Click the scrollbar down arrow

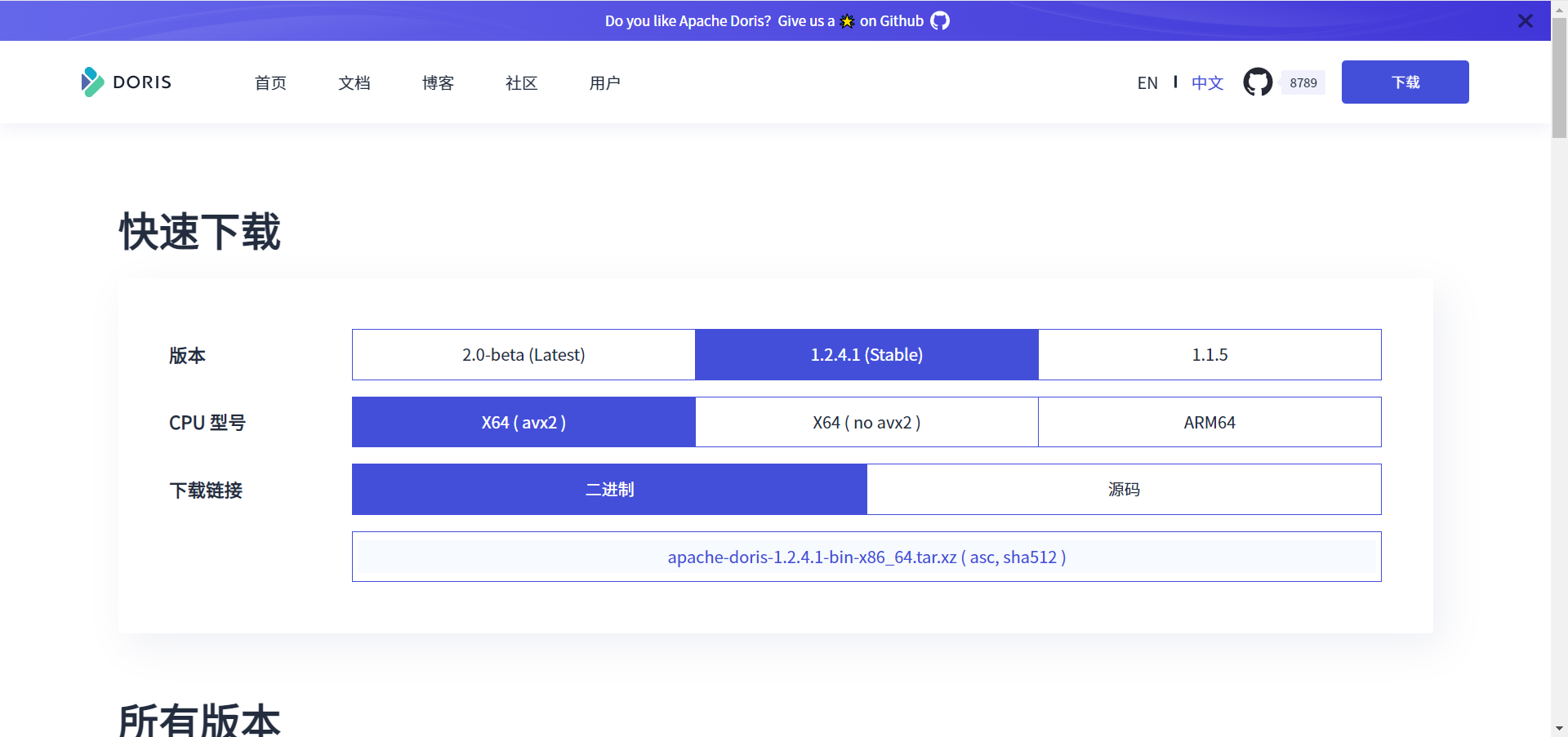point(1559,728)
